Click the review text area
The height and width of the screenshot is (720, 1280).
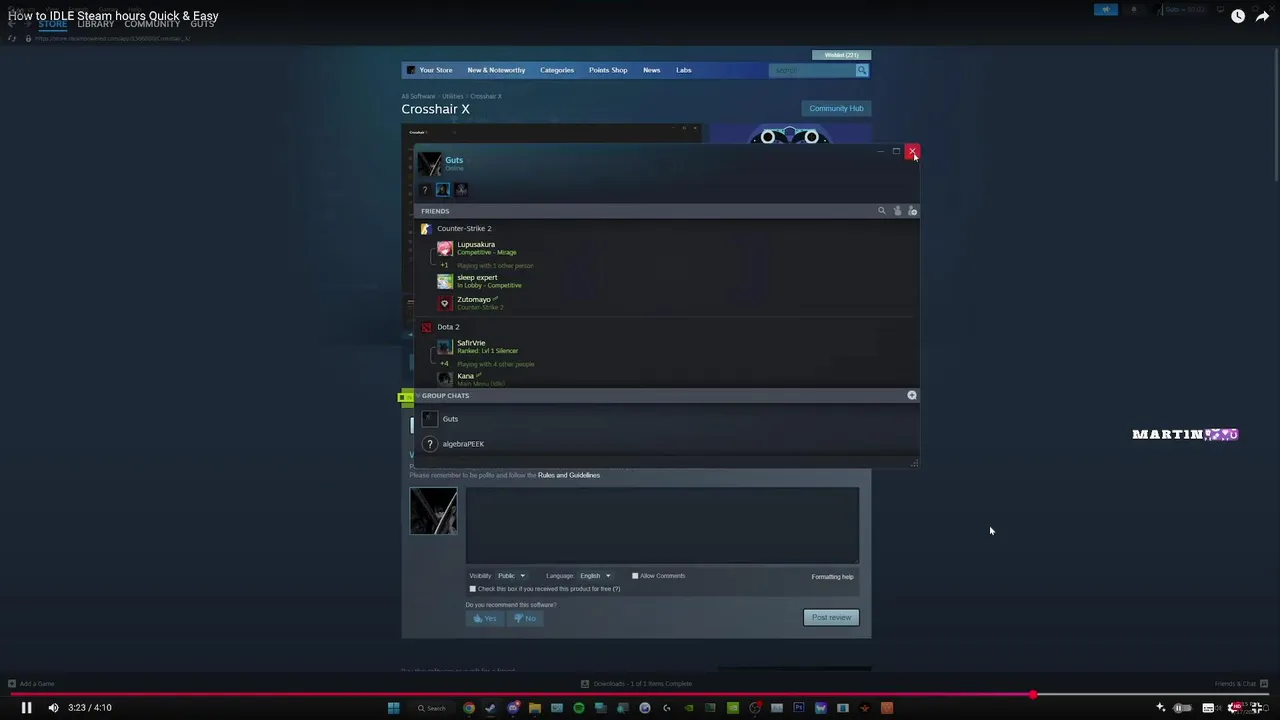(x=662, y=525)
